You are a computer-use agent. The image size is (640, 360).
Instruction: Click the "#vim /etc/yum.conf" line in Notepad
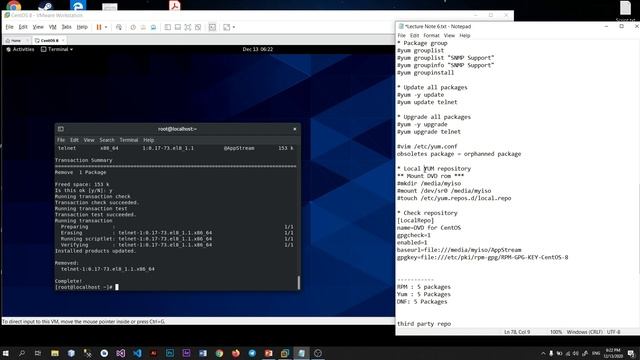point(427,147)
